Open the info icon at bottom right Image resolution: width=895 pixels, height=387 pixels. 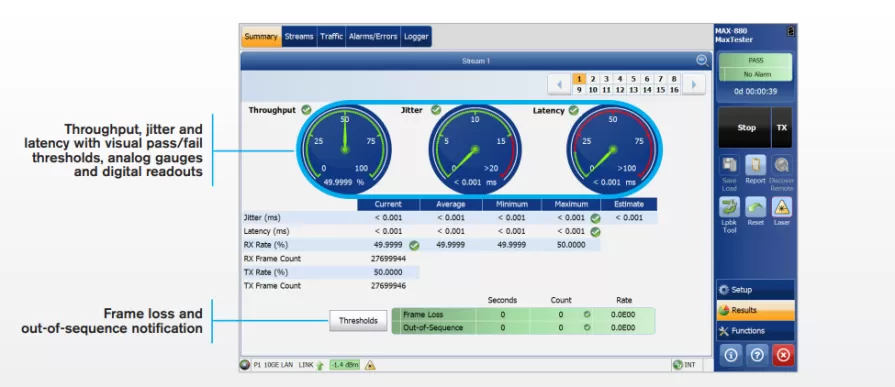coord(730,355)
